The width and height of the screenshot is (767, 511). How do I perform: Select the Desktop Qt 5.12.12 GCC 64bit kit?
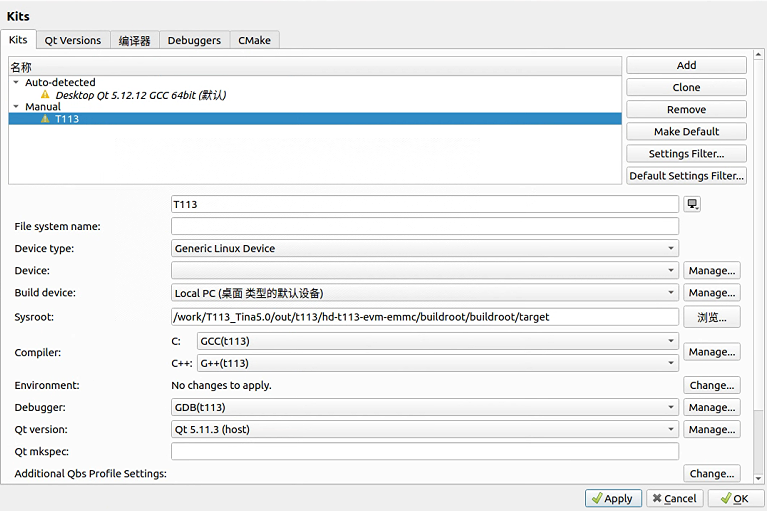tap(140, 95)
